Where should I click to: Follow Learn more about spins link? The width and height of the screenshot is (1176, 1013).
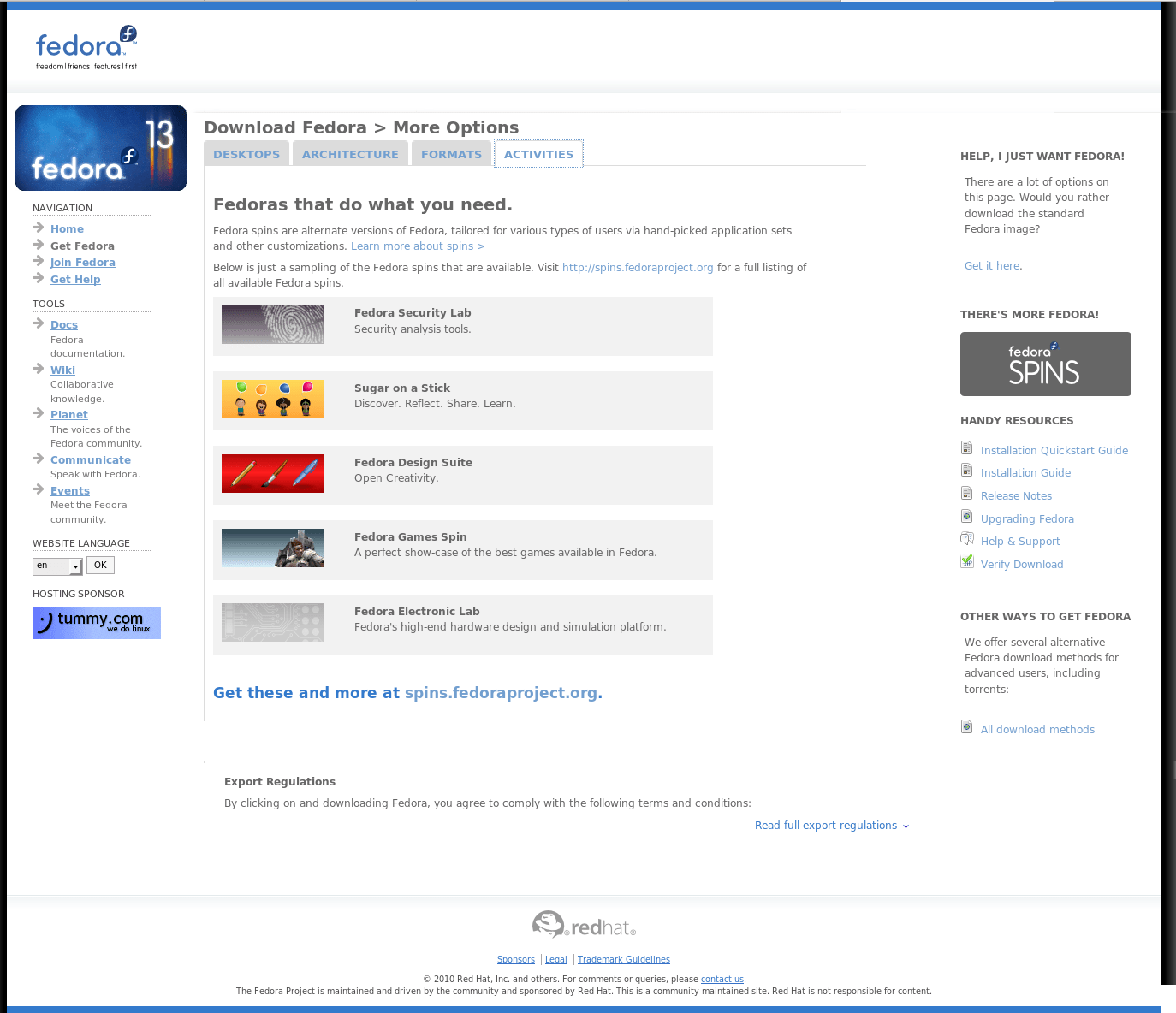coord(418,246)
